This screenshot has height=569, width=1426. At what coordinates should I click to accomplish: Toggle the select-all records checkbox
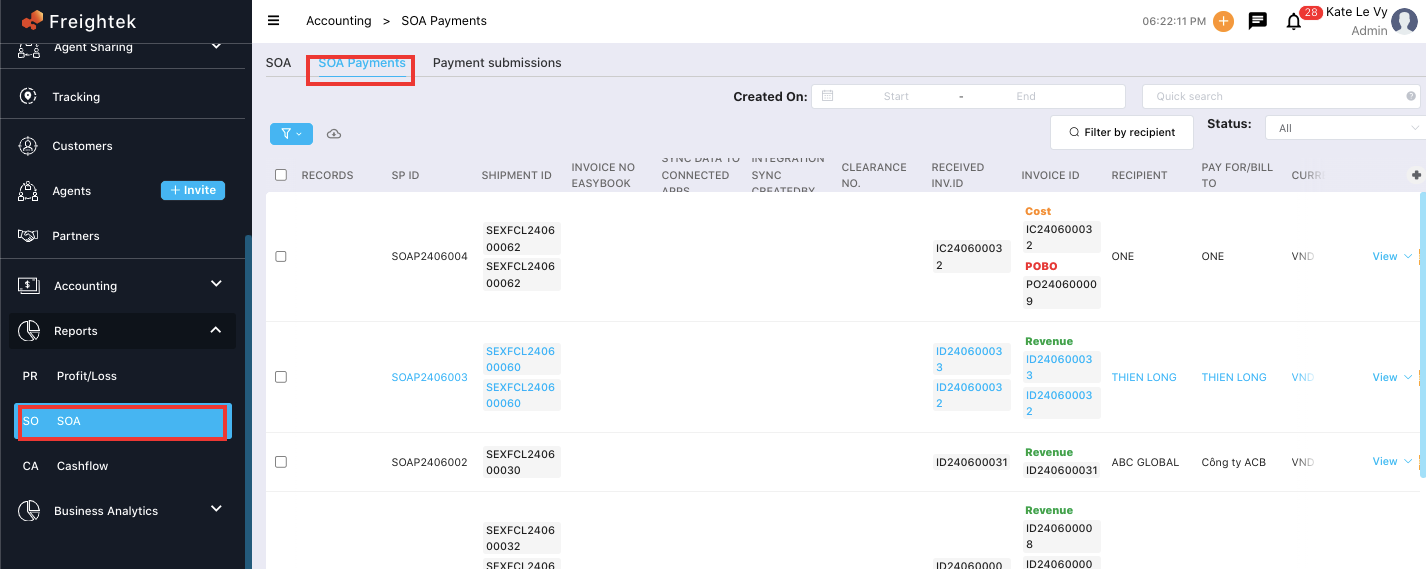pos(281,175)
